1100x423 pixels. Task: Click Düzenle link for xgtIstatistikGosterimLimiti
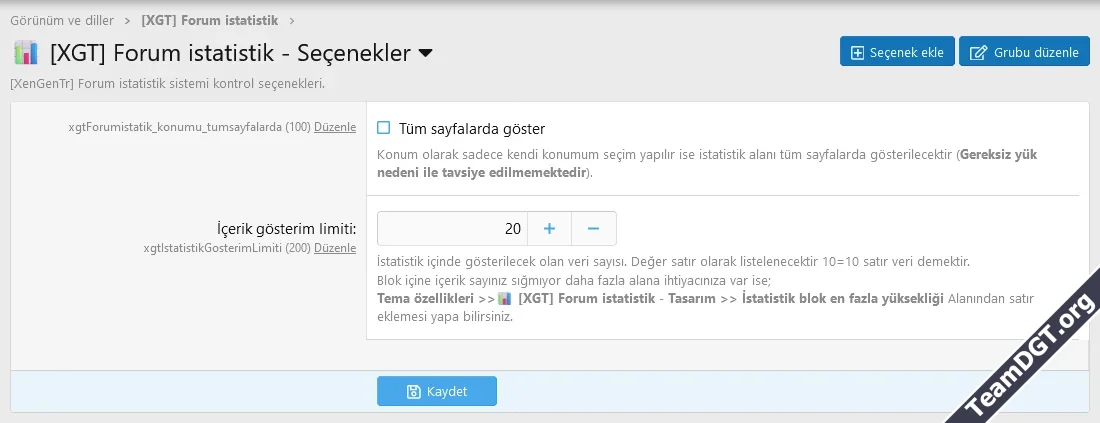click(x=335, y=248)
